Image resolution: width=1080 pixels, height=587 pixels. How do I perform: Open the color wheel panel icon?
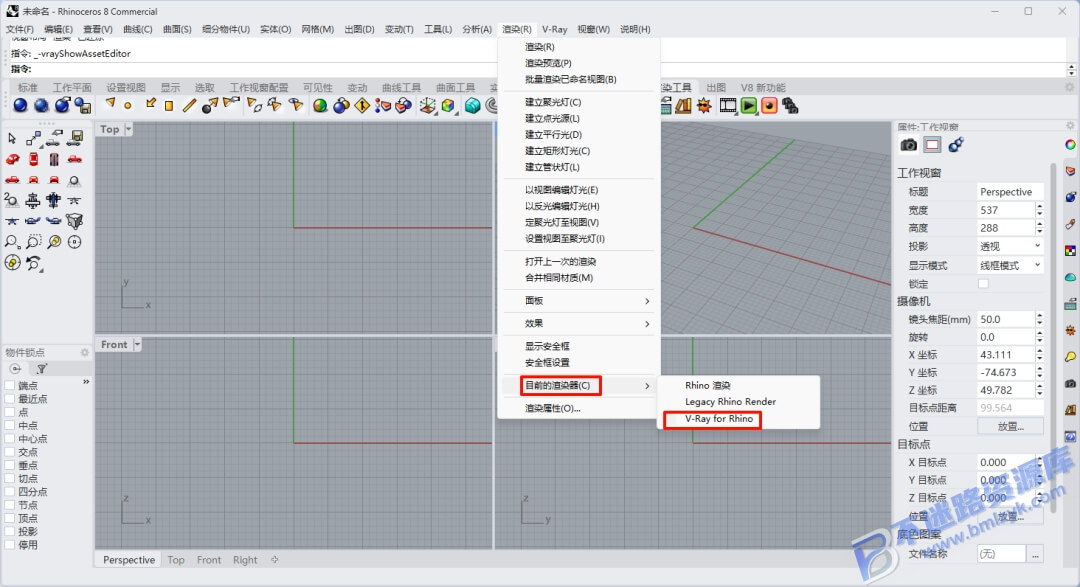pyautogui.click(x=1070, y=145)
